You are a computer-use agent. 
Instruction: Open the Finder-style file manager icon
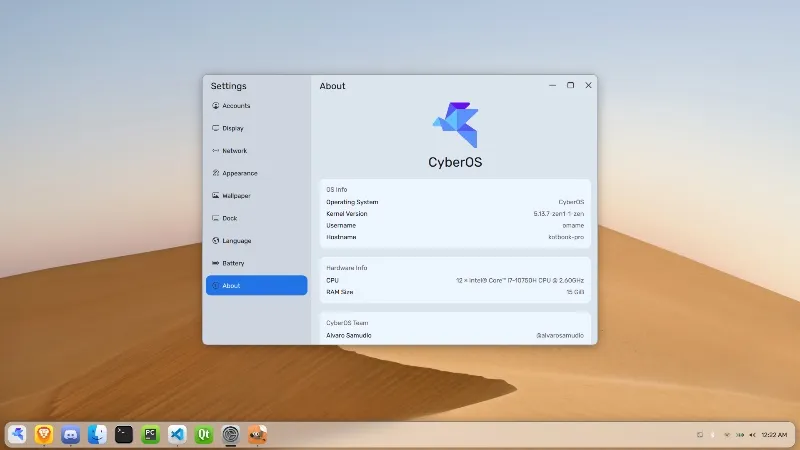tap(97, 434)
